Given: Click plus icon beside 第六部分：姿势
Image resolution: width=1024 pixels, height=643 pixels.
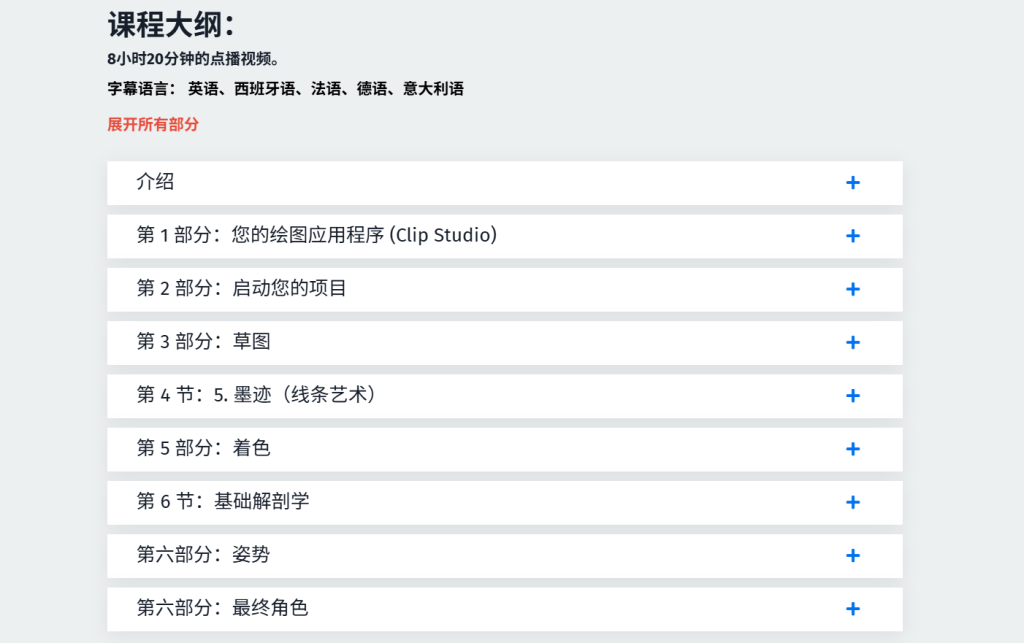Looking at the screenshot, I should (852, 556).
